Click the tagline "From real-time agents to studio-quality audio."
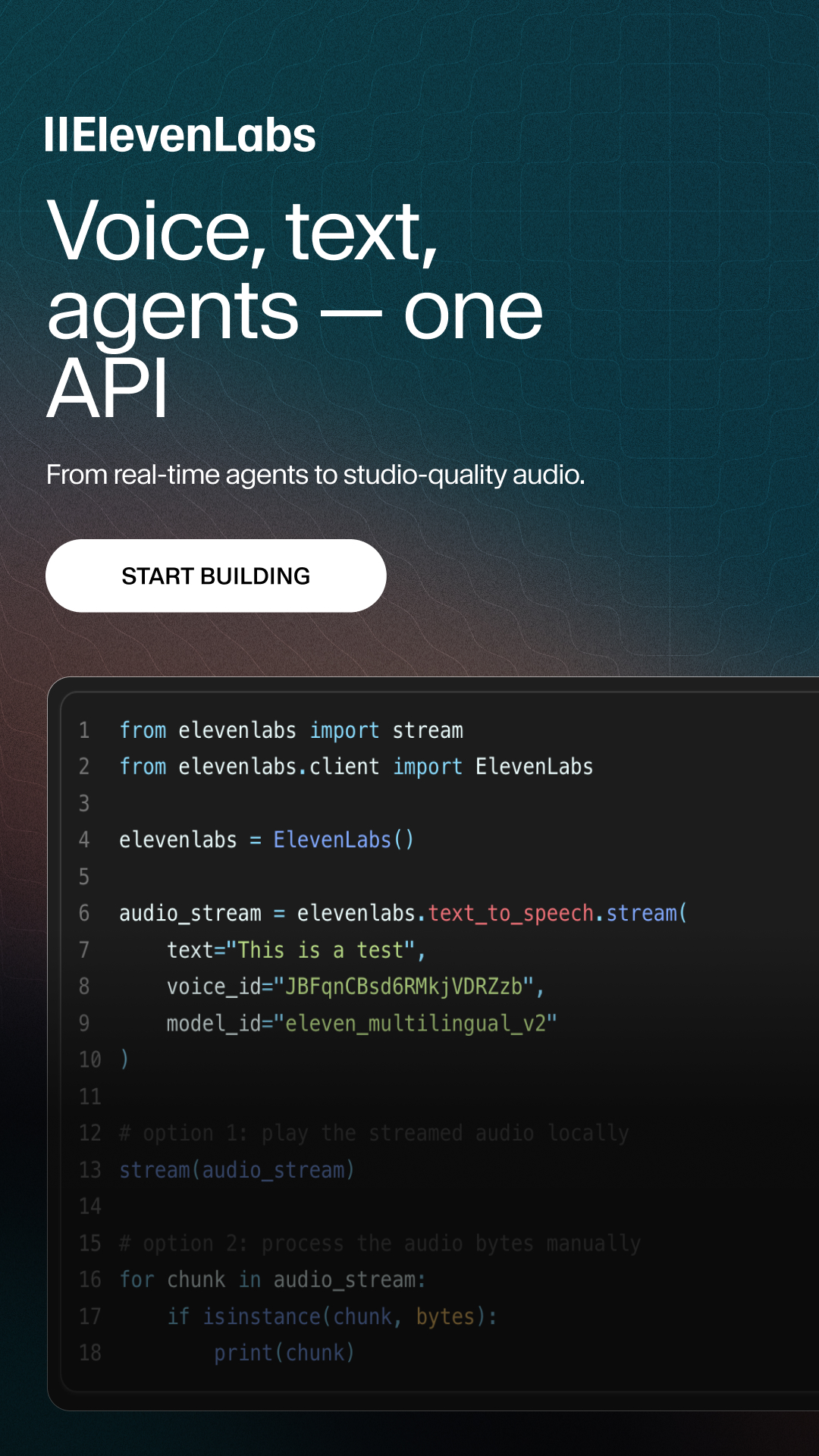The width and height of the screenshot is (819, 1456). coord(315,475)
